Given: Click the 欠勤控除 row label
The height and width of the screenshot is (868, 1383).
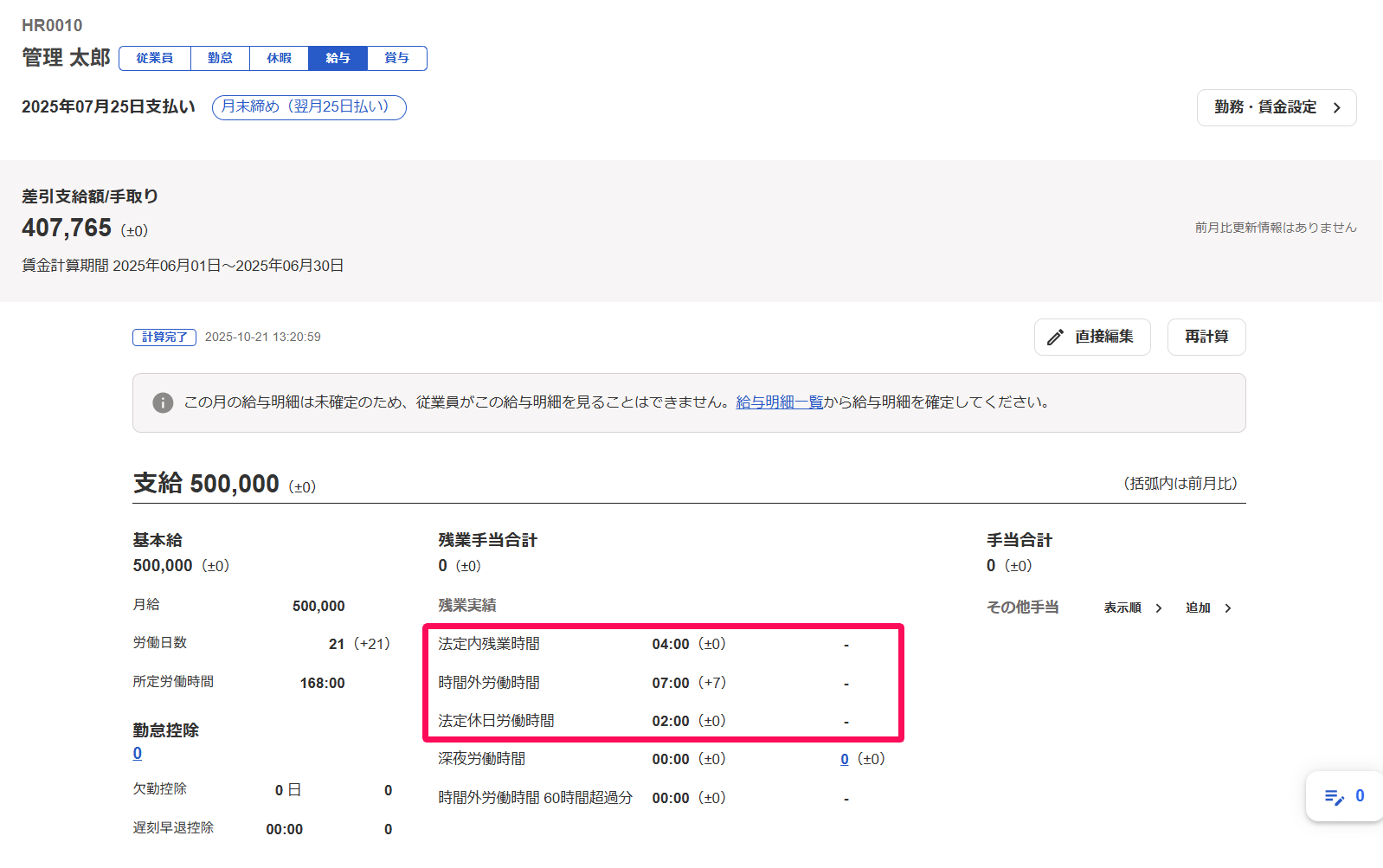Looking at the screenshot, I should point(160,789).
